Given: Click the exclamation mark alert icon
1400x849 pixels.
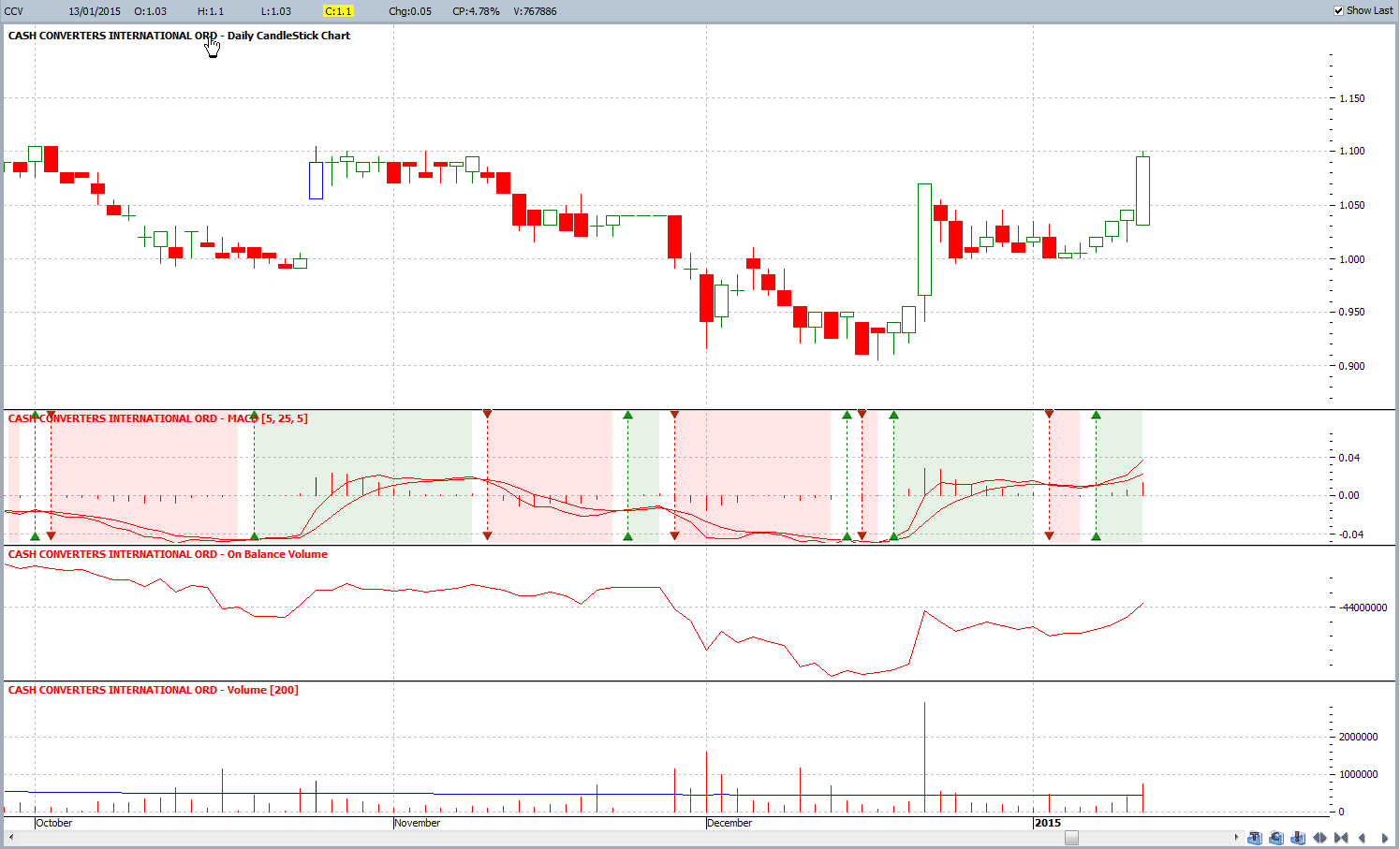Looking at the screenshot, I should pyautogui.click(x=1298, y=838).
